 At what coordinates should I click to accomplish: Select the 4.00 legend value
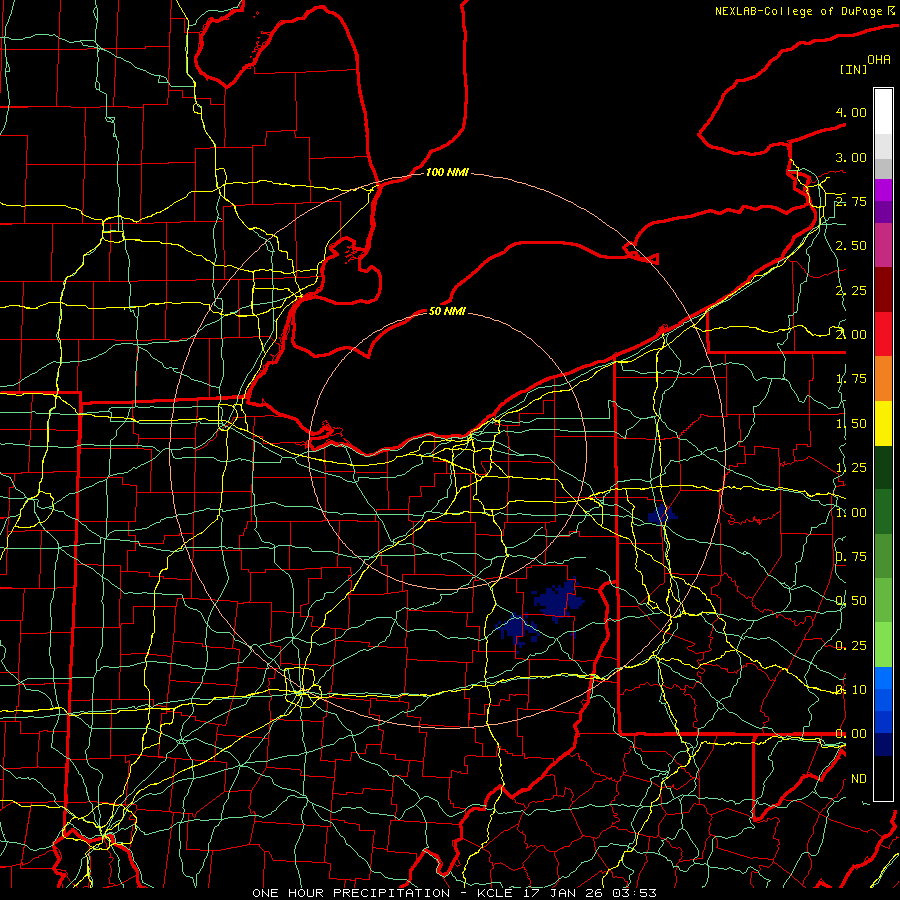coord(851,112)
